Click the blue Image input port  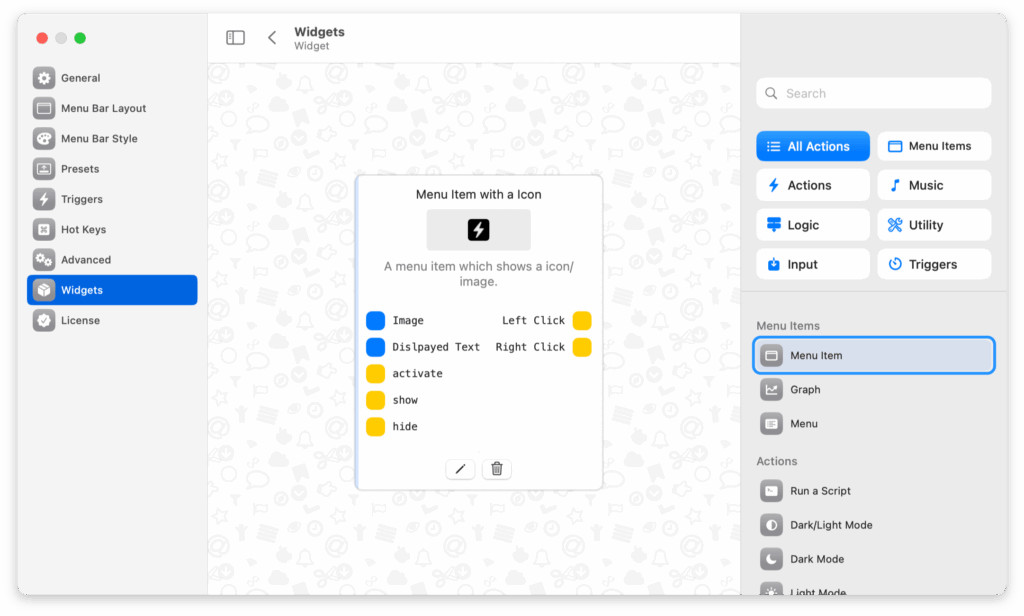tap(375, 321)
